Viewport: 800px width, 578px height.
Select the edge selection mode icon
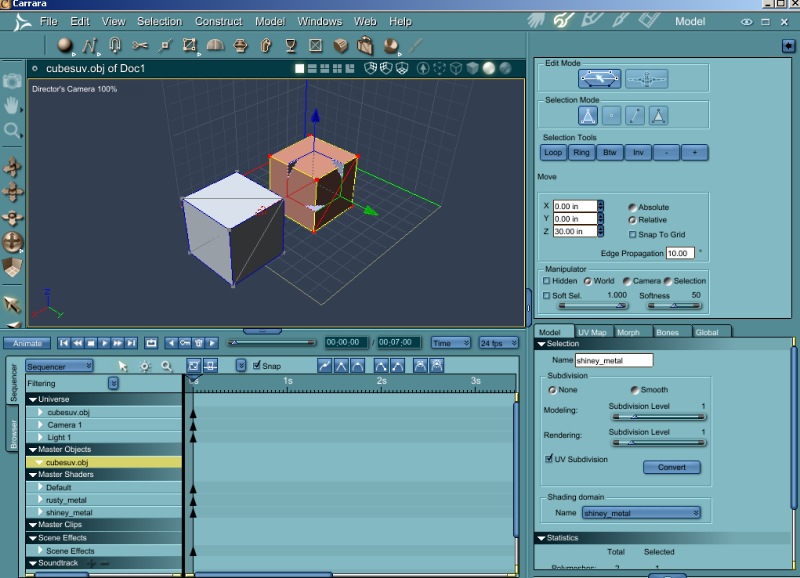pos(635,116)
